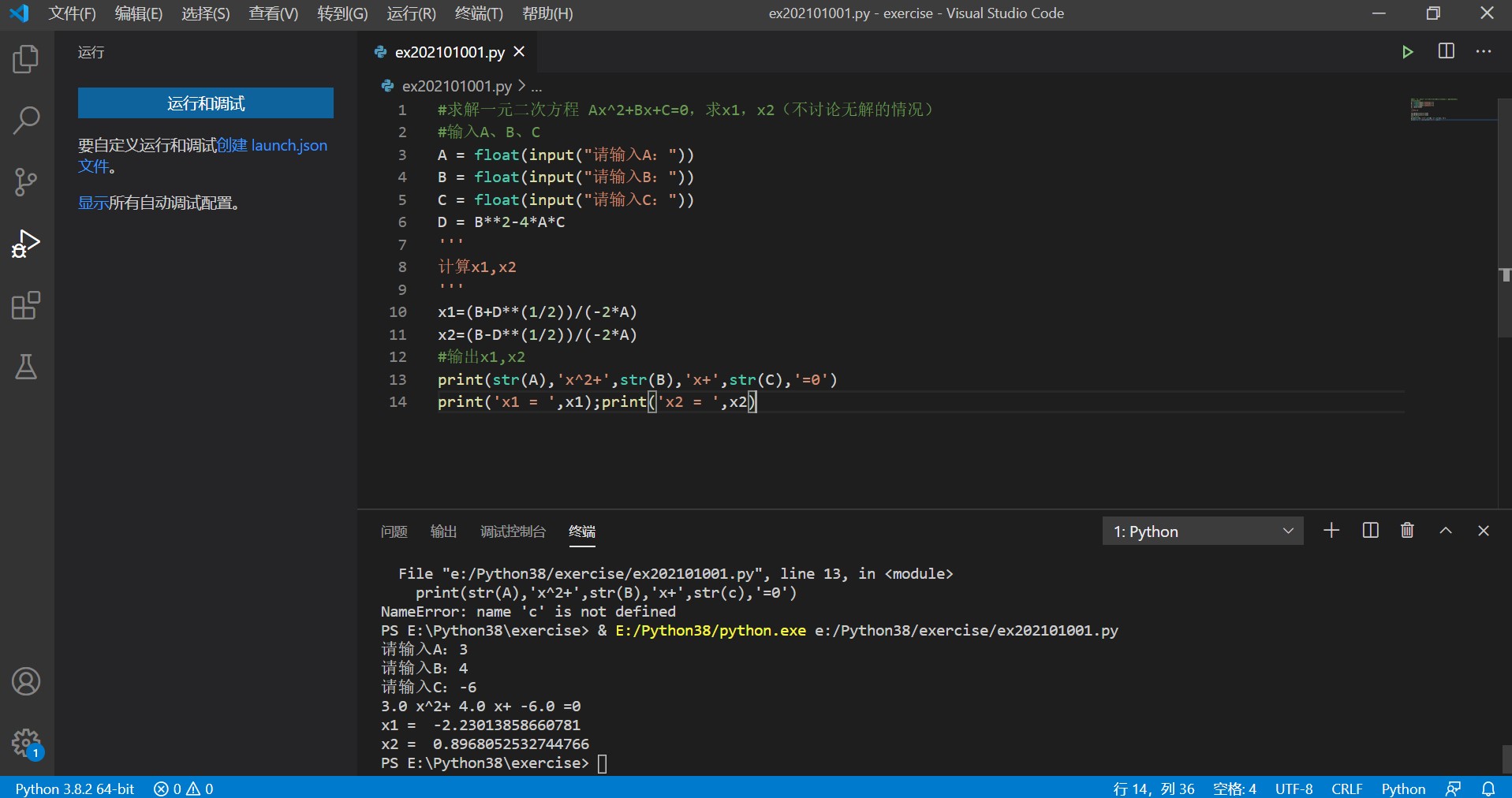Open the 转到(G) menu
The image size is (1512, 798).
342,13
